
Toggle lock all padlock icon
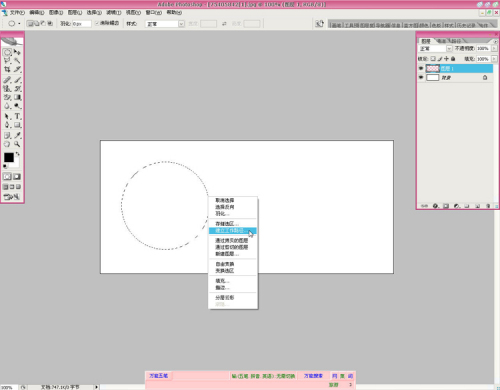[453, 59]
